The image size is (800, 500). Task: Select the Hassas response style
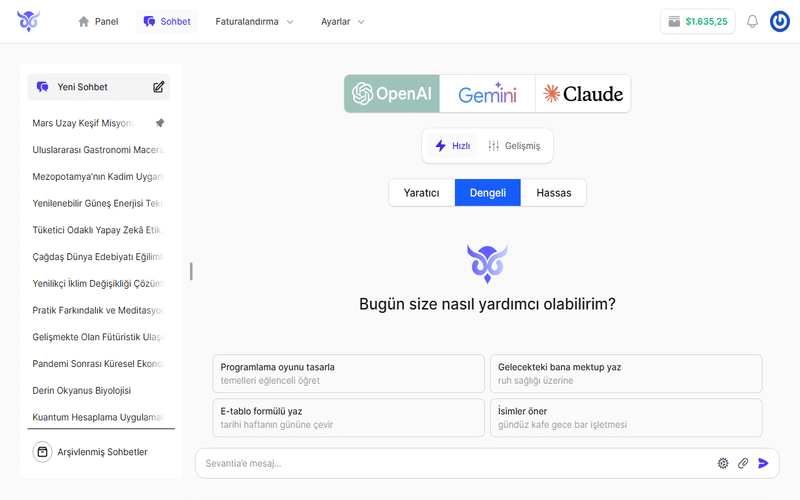[x=553, y=193]
